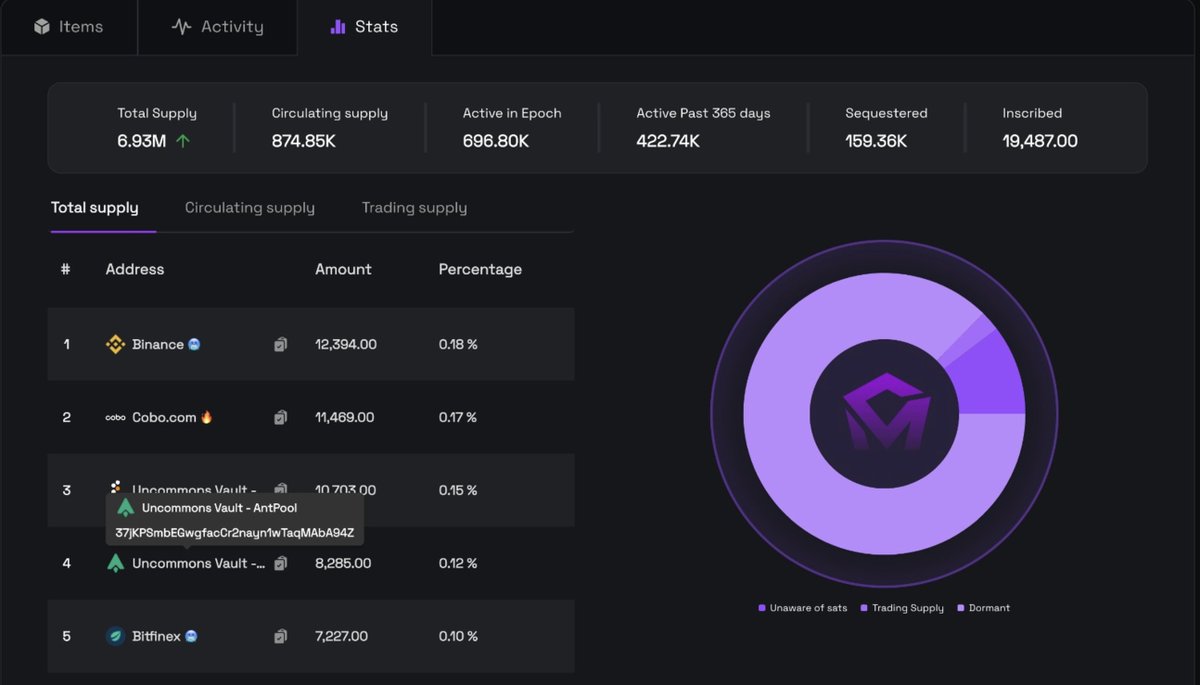Copy the Bitfinex wallet address
1200x685 pixels.
[280, 635]
